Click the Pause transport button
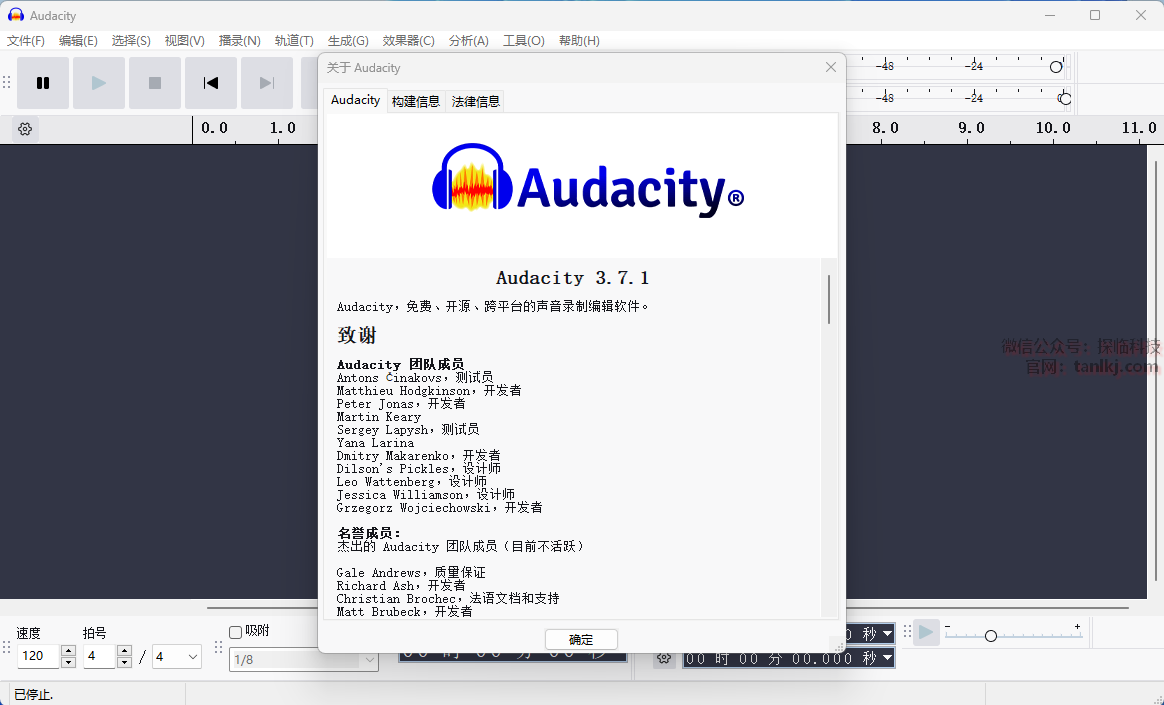Screen dimensions: 1164x705 (x=43, y=83)
